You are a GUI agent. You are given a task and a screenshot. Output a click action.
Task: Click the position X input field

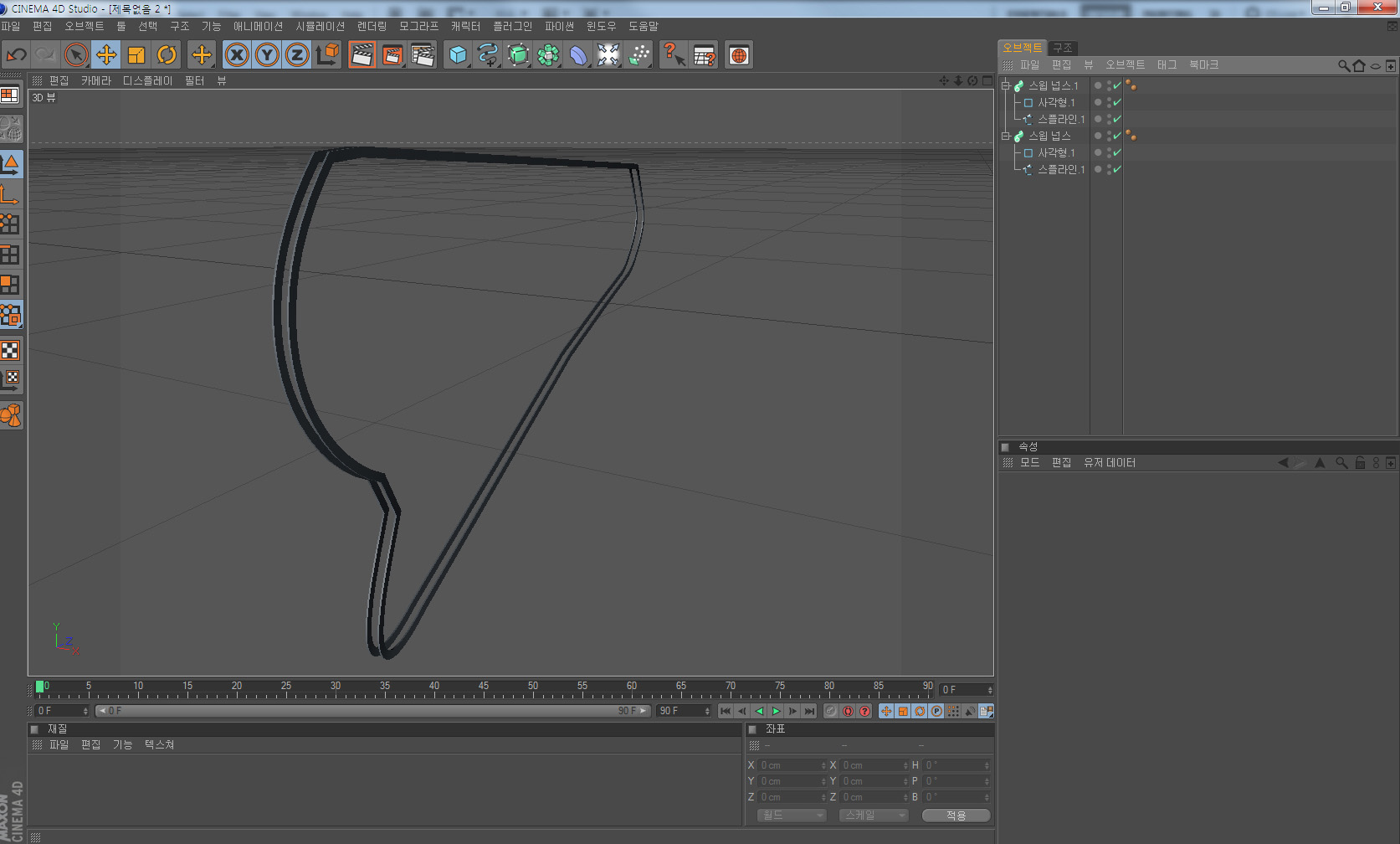click(x=792, y=765)
